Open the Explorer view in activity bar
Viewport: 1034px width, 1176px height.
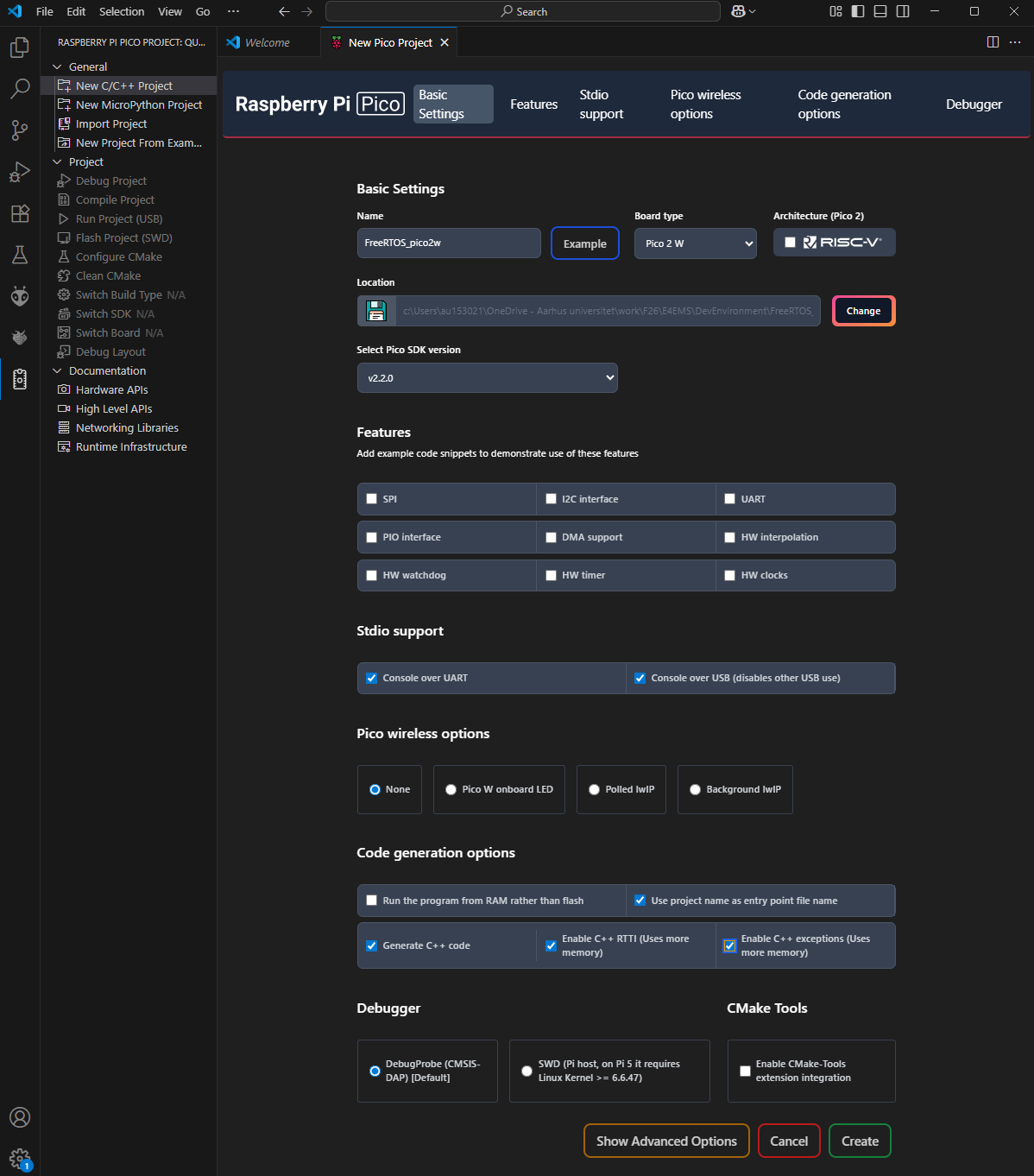pyautogui.click(x=20, y=47)
